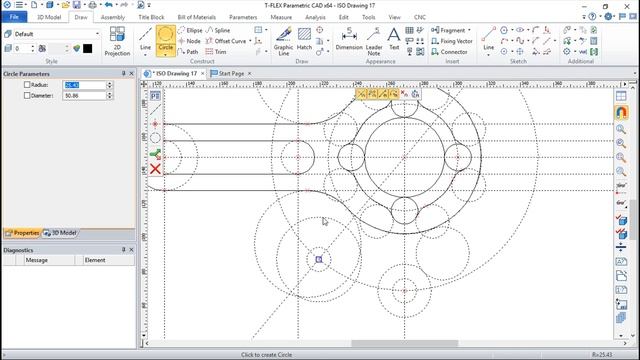Choose the Spline construction tool
Image resolution: width=640 pixels, height=360 pixels.
218,30
